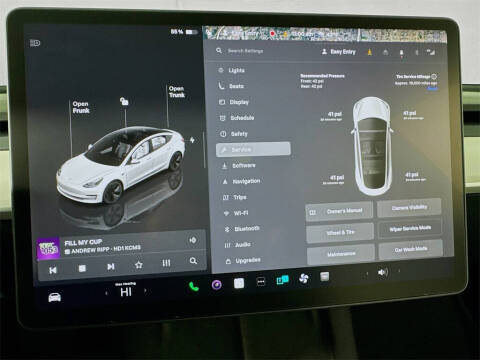
Task: Tap the radio station album art
Action: pyautogui.click(x=48, y=248)
